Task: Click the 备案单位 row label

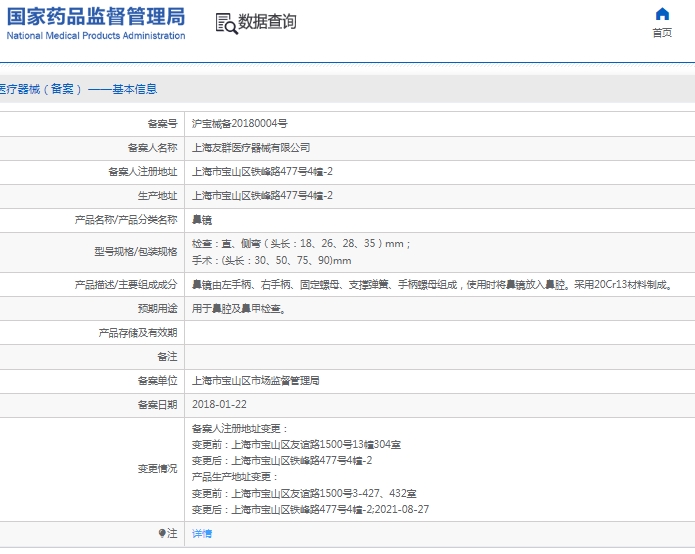Action: pos(157,381)
